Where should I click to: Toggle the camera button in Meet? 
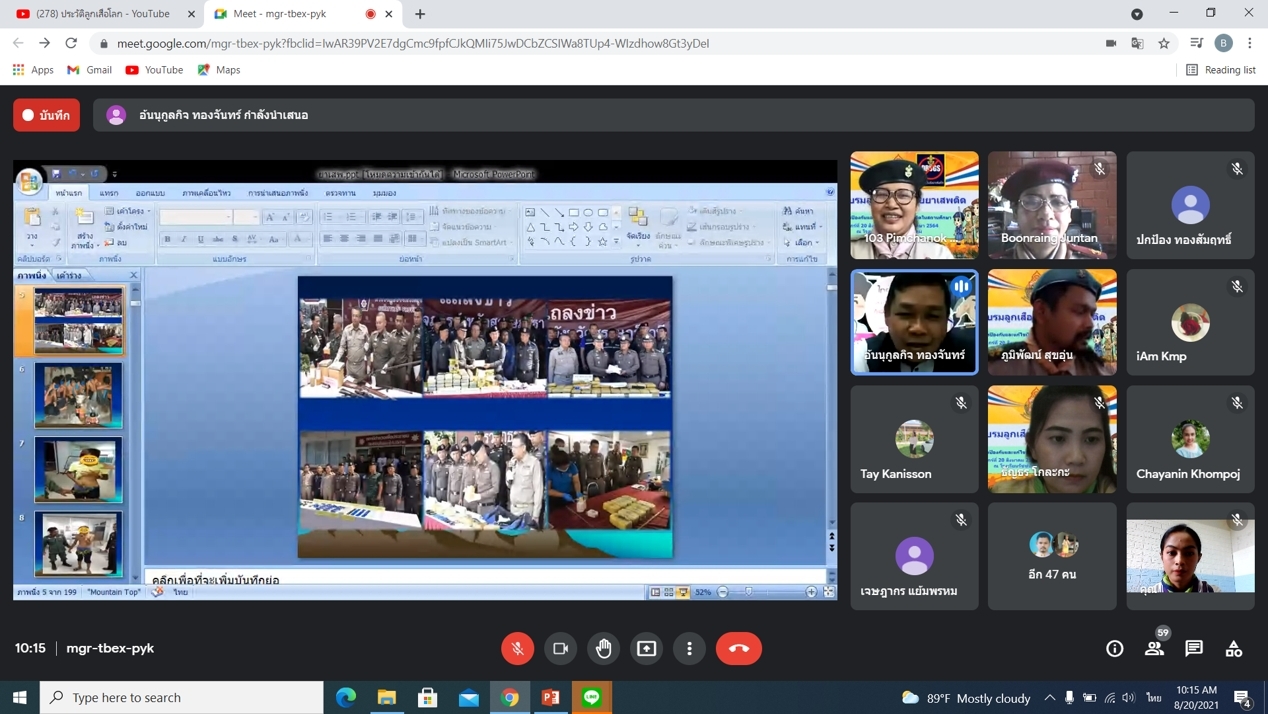[560, 648]
